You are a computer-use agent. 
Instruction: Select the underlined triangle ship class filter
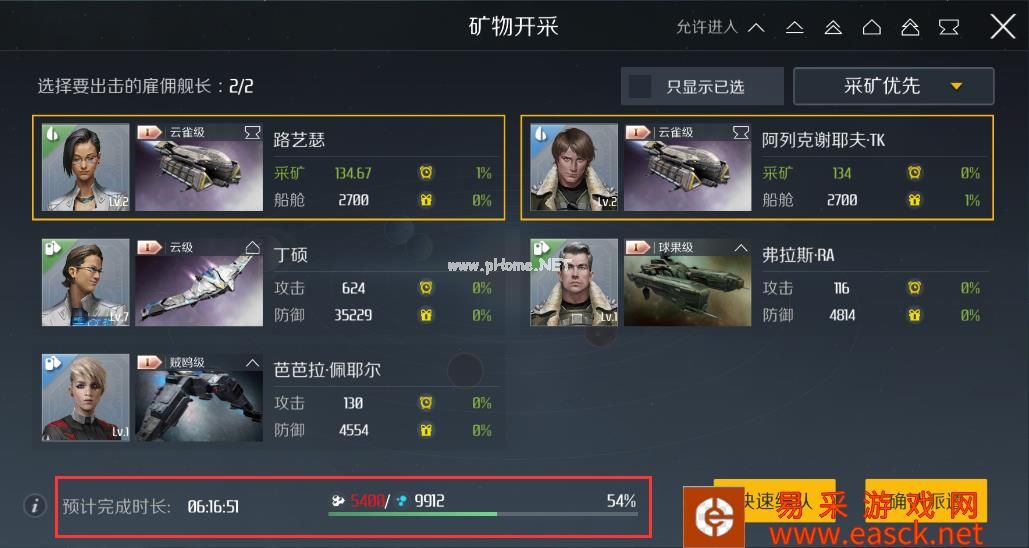click(x=795, y=28)
